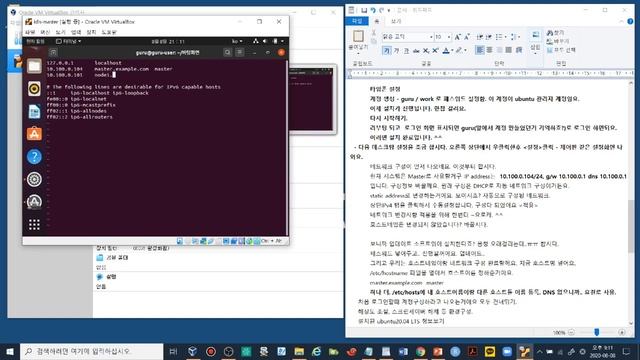This screenshot has height=360, width=640.
Task: Open paragraph settings icon in WordPad
Action: pyautogui.click(x=519, y=50)
